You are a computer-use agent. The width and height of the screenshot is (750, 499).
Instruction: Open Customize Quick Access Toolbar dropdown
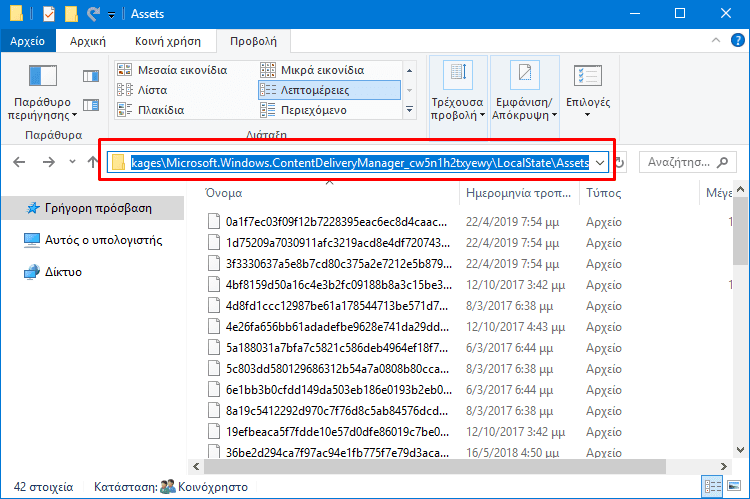pos(111,15)
